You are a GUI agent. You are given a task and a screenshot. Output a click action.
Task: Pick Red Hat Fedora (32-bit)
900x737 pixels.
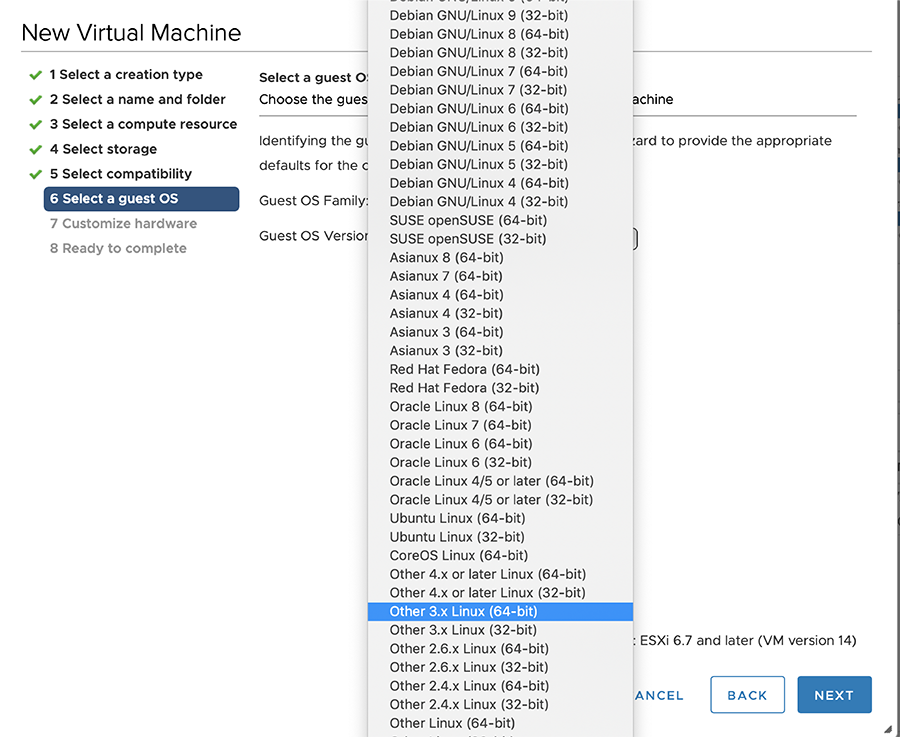click(x=500, y=388)
